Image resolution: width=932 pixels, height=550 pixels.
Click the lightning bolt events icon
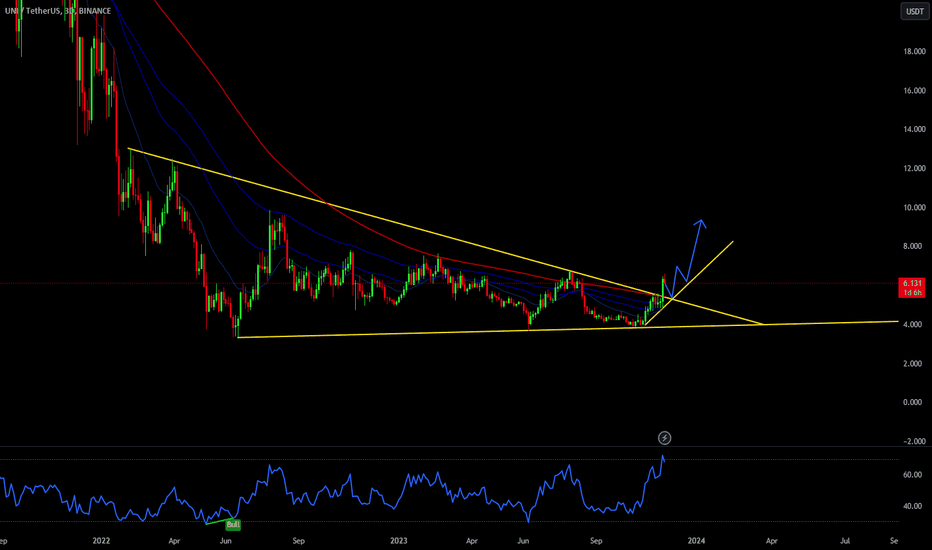[665, 438]
